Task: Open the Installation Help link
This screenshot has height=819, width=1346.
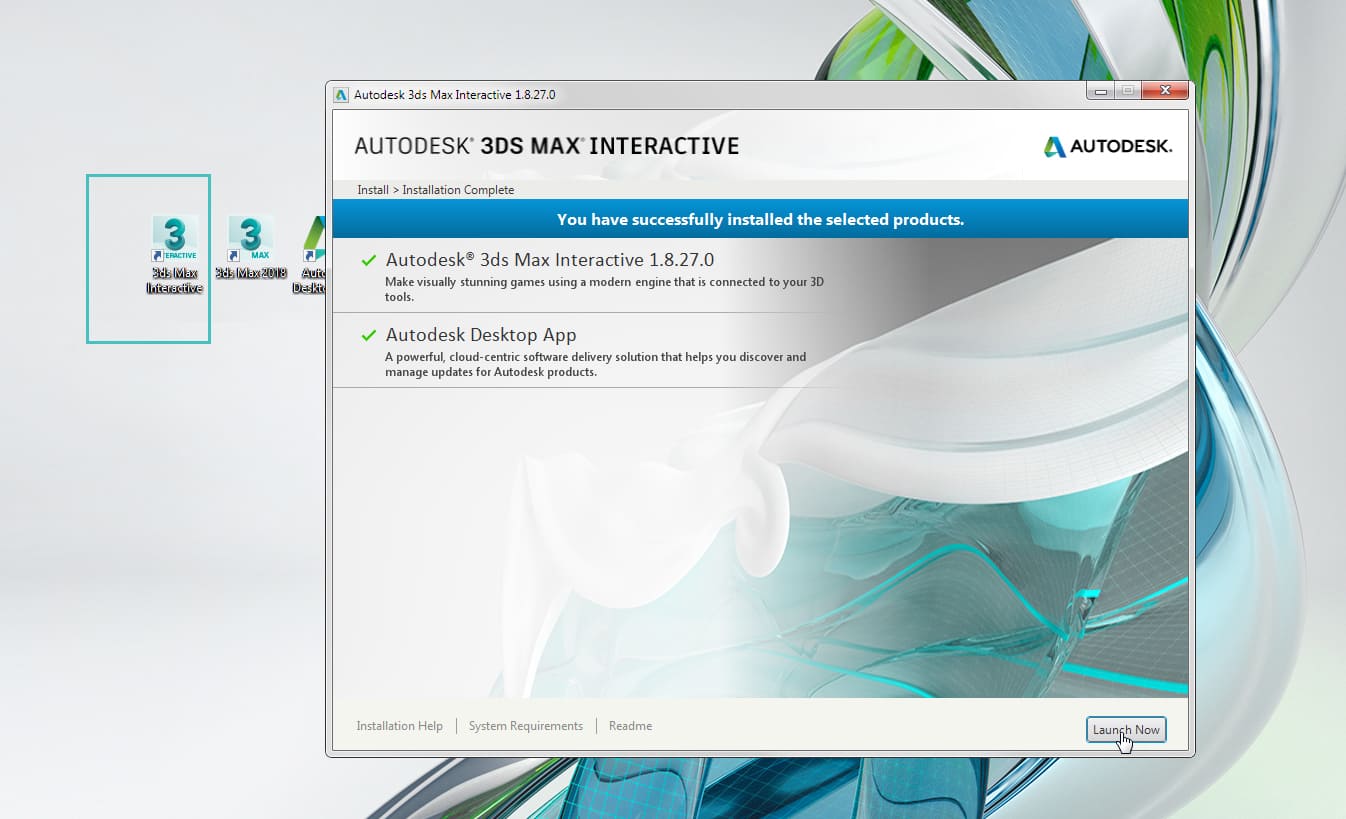Action: pyautogui.click(x=399, y=726)
